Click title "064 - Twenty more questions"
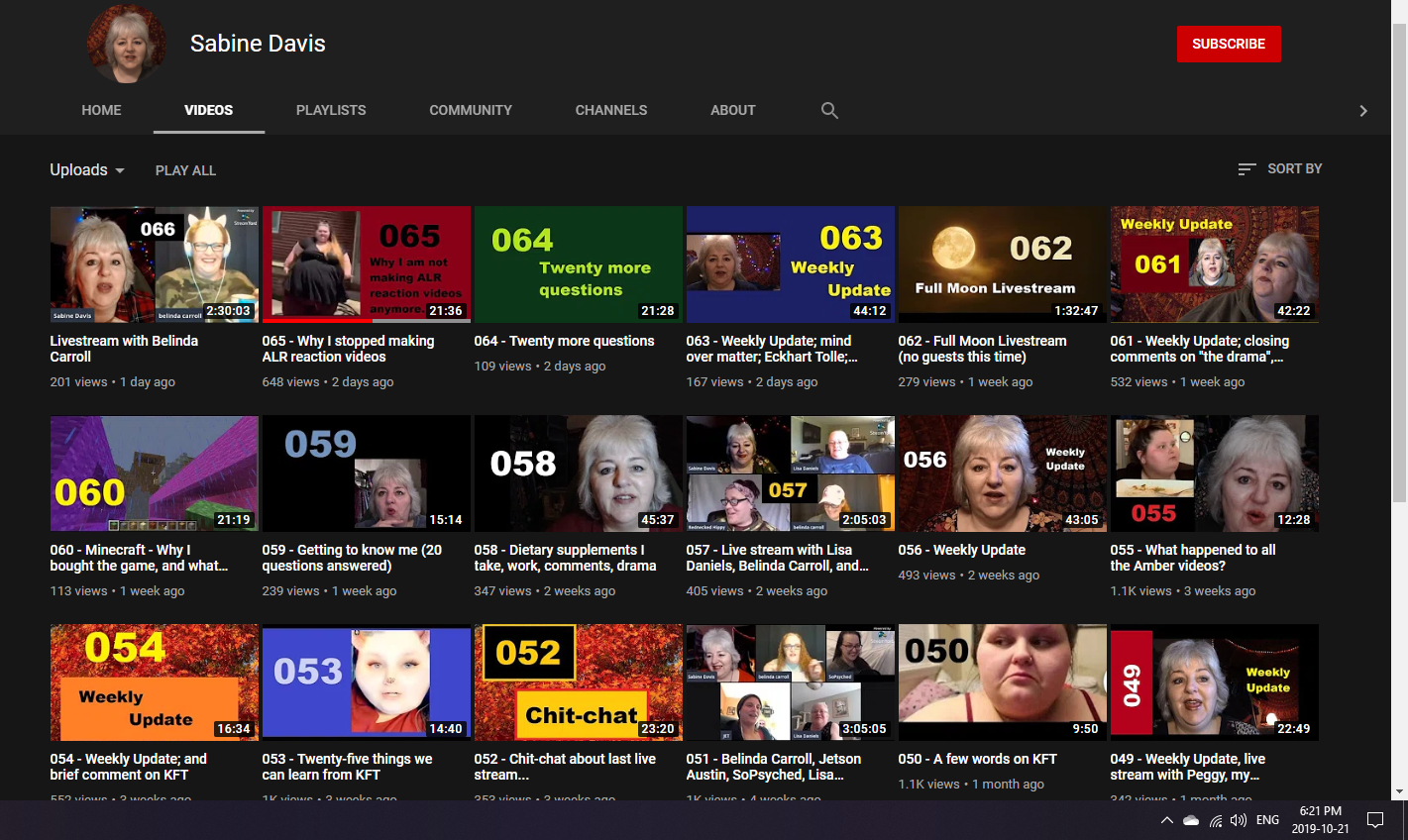This screenshot has height=840, width=1408. [x=564, y=341]
